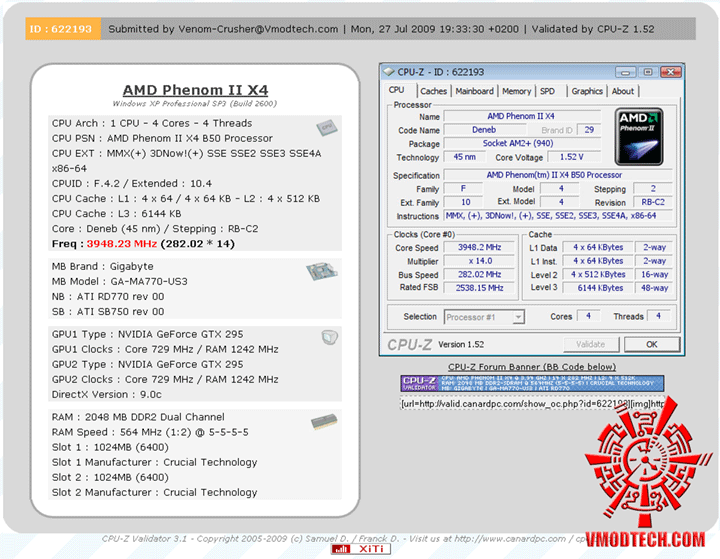Click the CPU-Z Validator forum banner image
The image size is (720, 559).
532,383
